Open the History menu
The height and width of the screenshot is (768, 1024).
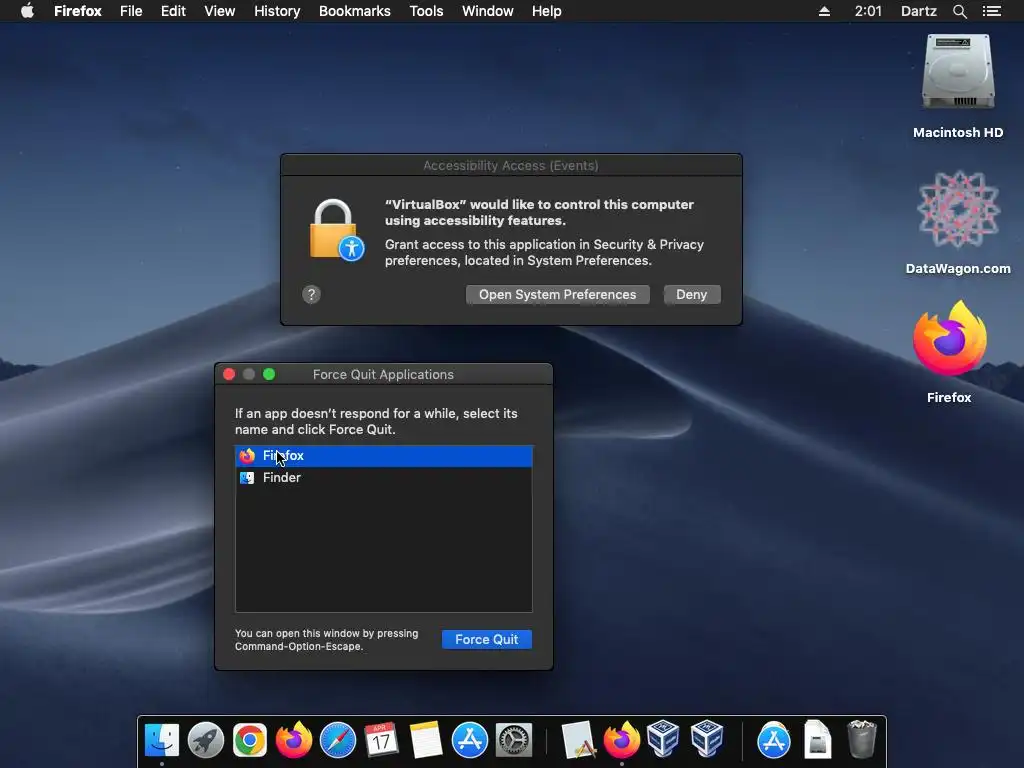277,11
